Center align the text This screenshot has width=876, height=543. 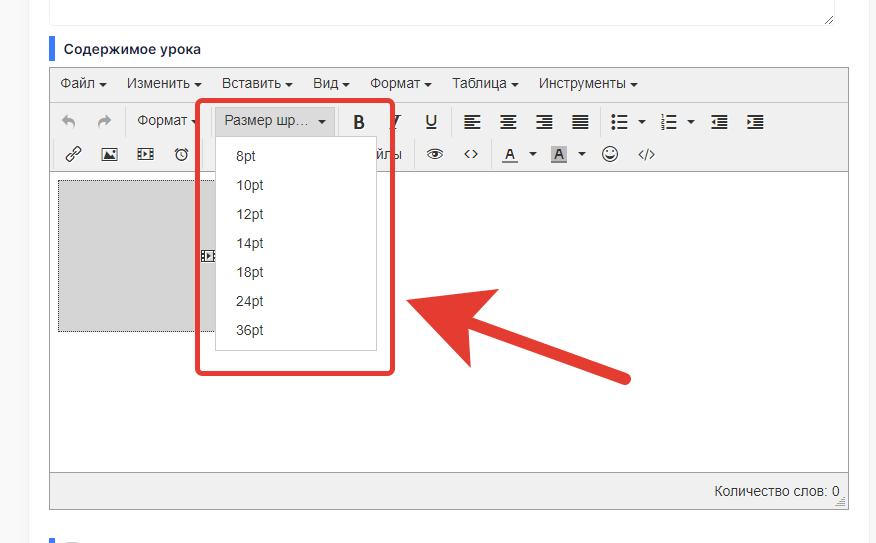[x=508, y=122]
